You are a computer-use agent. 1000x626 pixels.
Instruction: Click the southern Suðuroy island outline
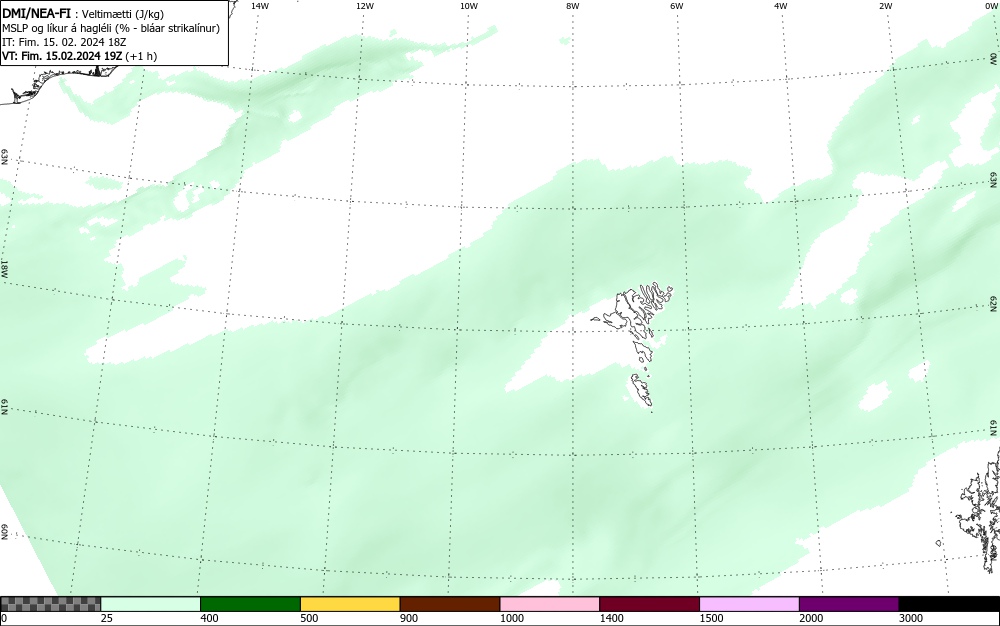pyautogui.click(x=642, y=390)
